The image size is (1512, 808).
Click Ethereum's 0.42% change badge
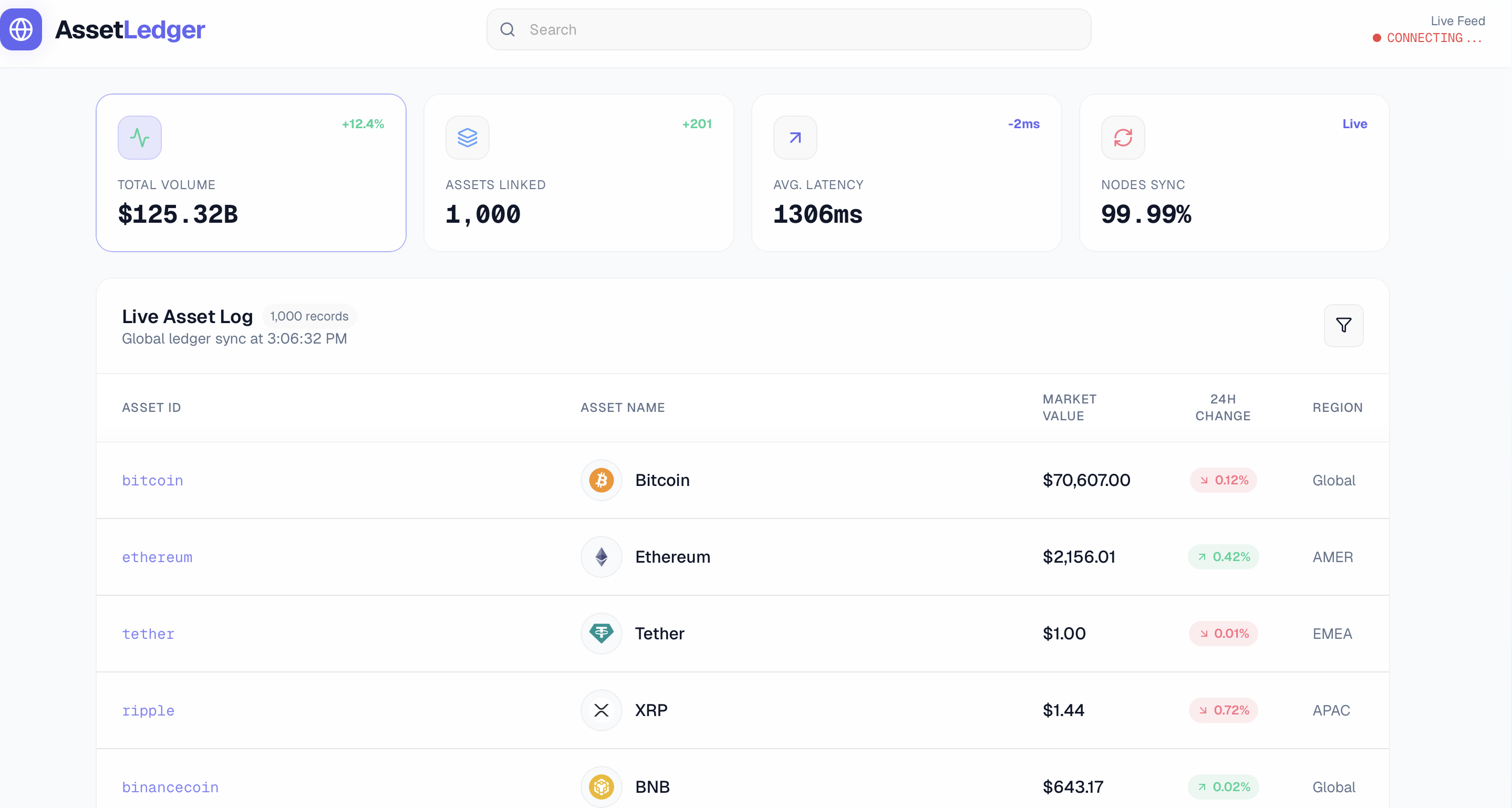(1223, 557)
